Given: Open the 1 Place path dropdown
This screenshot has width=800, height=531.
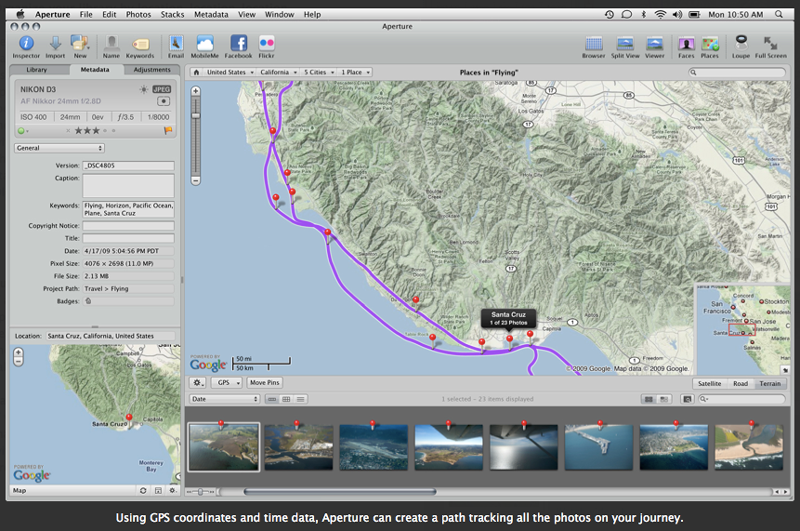Looking at the screenshot, I should tap(355, 72).
